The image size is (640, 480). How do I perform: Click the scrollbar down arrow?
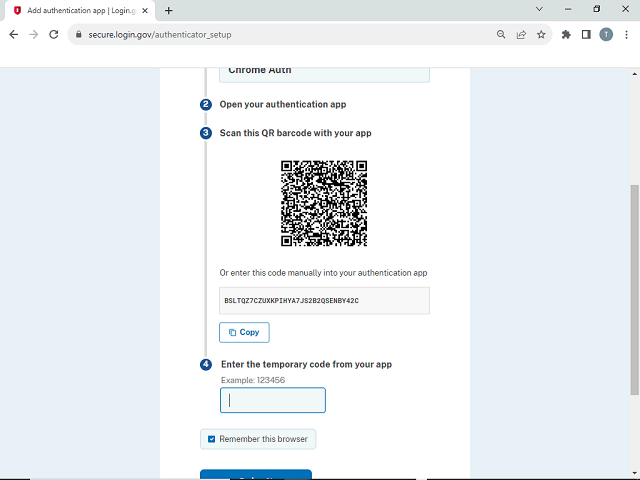click(634, 473)
